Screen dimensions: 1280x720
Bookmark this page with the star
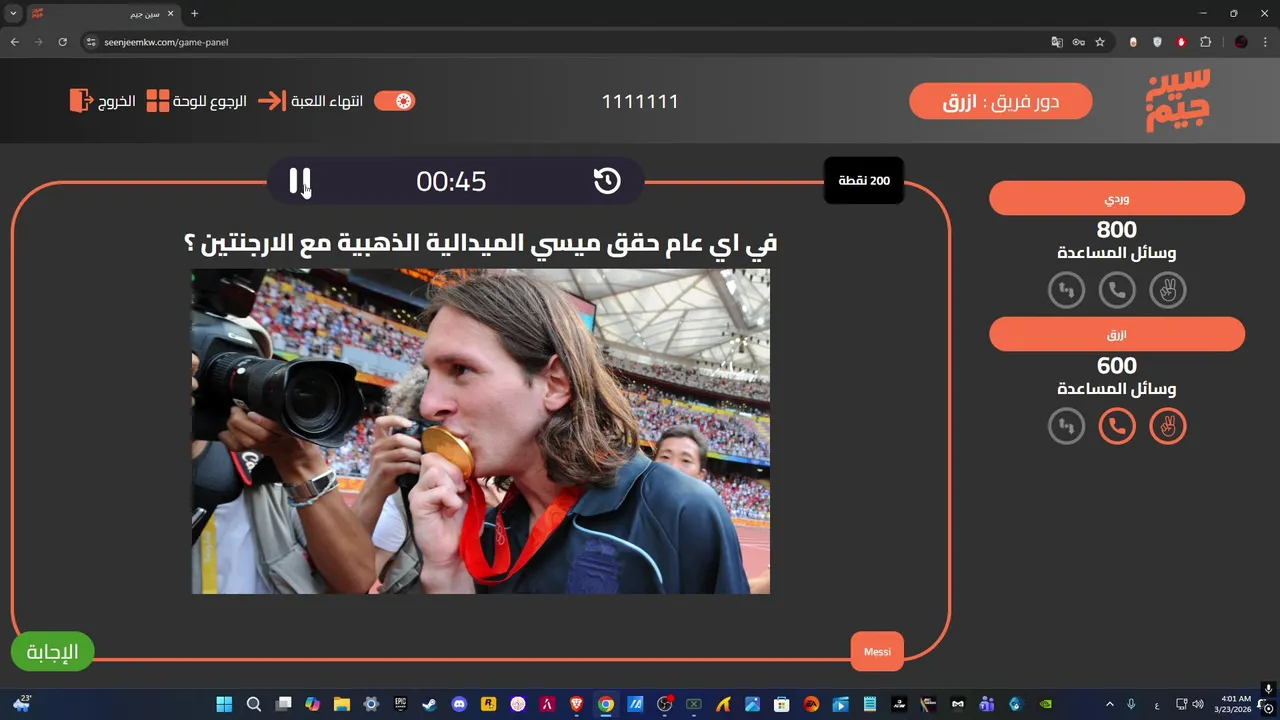(1100, 42)
